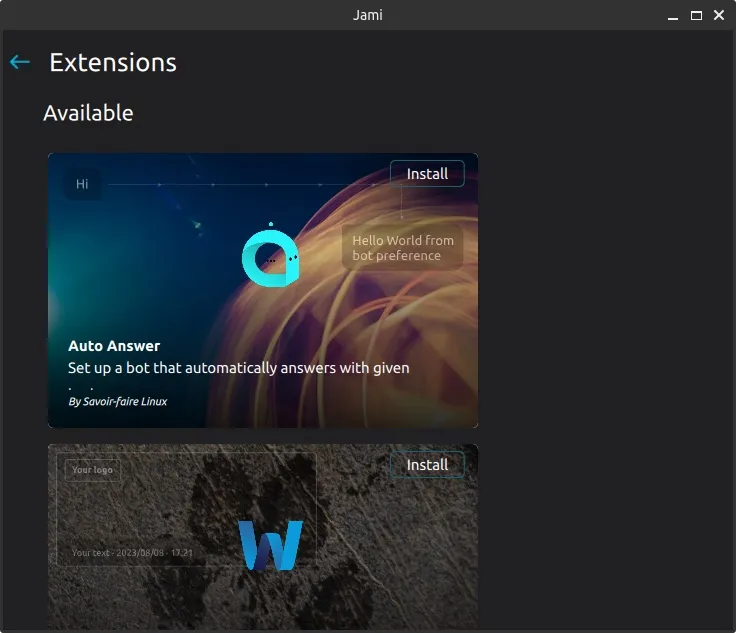Screen dimensions: 736x633
Task: Click the 'Your logo' placeholder box
Action: [x=93, y=470]
